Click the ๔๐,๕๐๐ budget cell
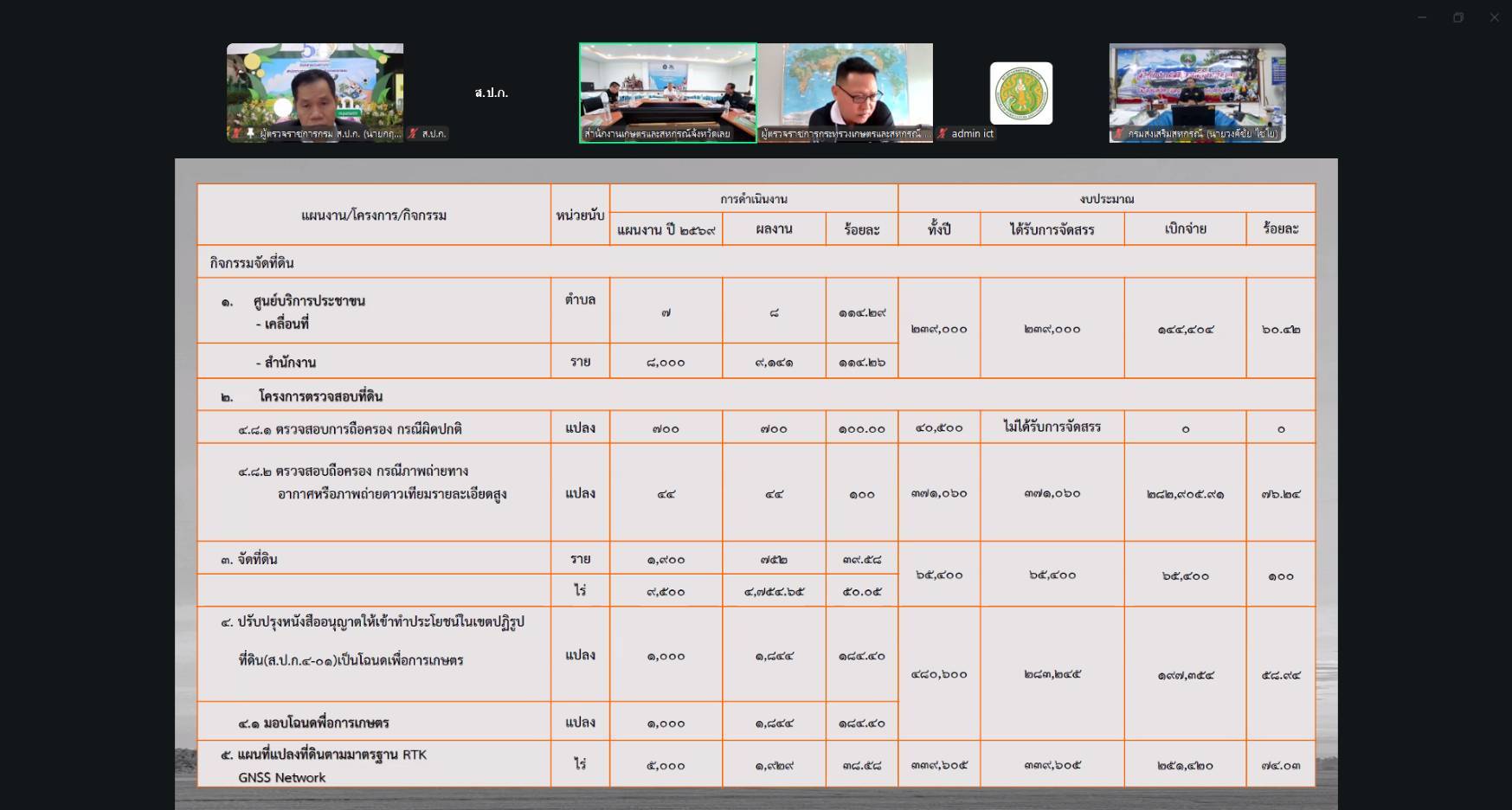The width and height of the screenshot is (1512, 810). coord(939,427)
